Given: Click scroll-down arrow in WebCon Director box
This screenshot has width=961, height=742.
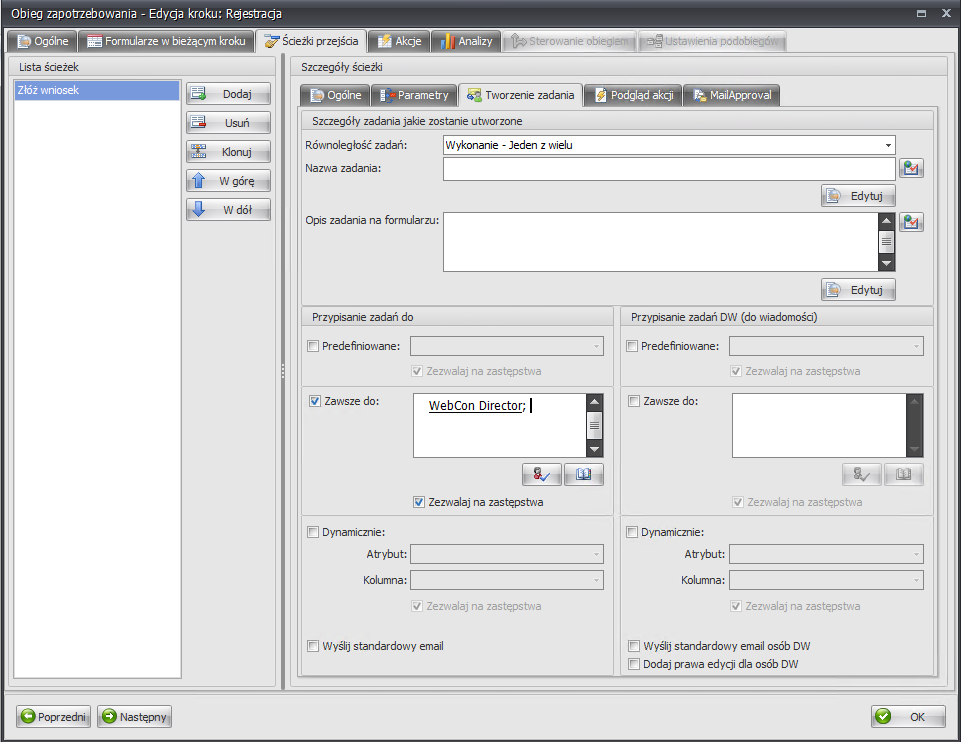Looking at the screenshot, I should (x=594, y=449).
